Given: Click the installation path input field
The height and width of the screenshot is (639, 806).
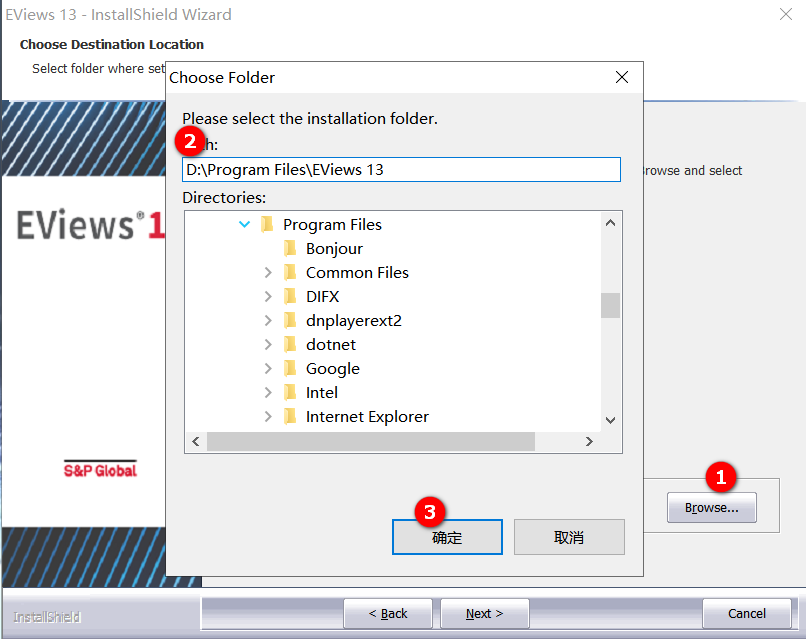Looking at the screenshot, I should coord(401,170).
